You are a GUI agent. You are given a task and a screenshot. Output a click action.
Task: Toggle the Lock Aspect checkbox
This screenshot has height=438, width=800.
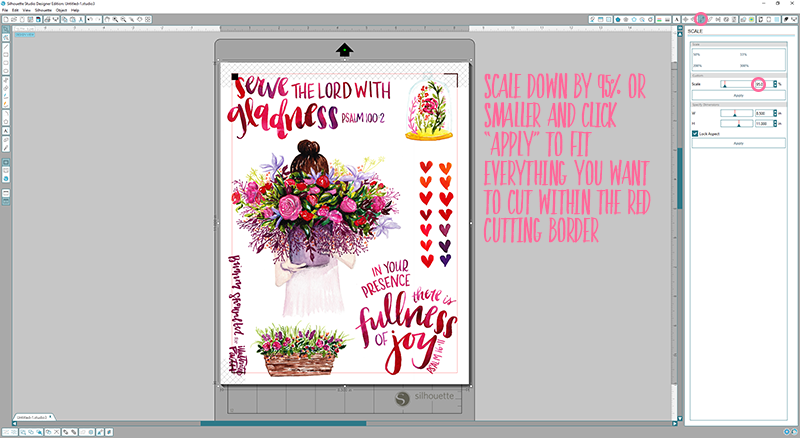click(x=695, y=133)
